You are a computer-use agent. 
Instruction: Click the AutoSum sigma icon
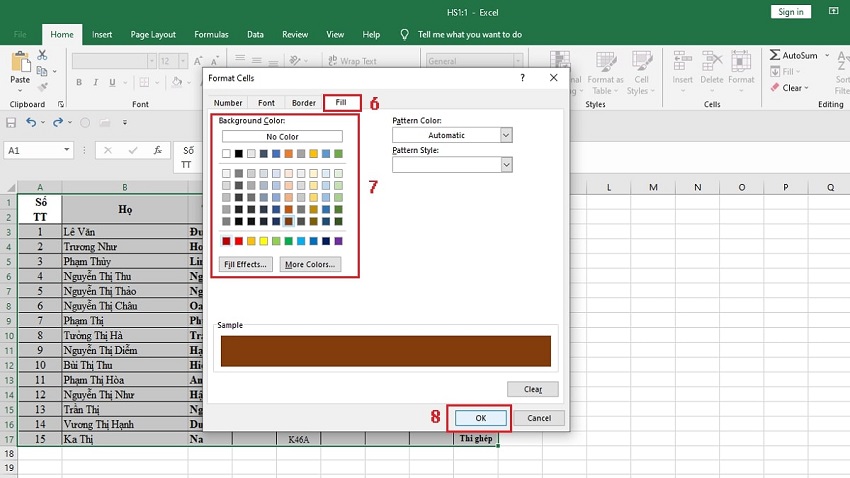pyautogui.click(x=775, y=55)
